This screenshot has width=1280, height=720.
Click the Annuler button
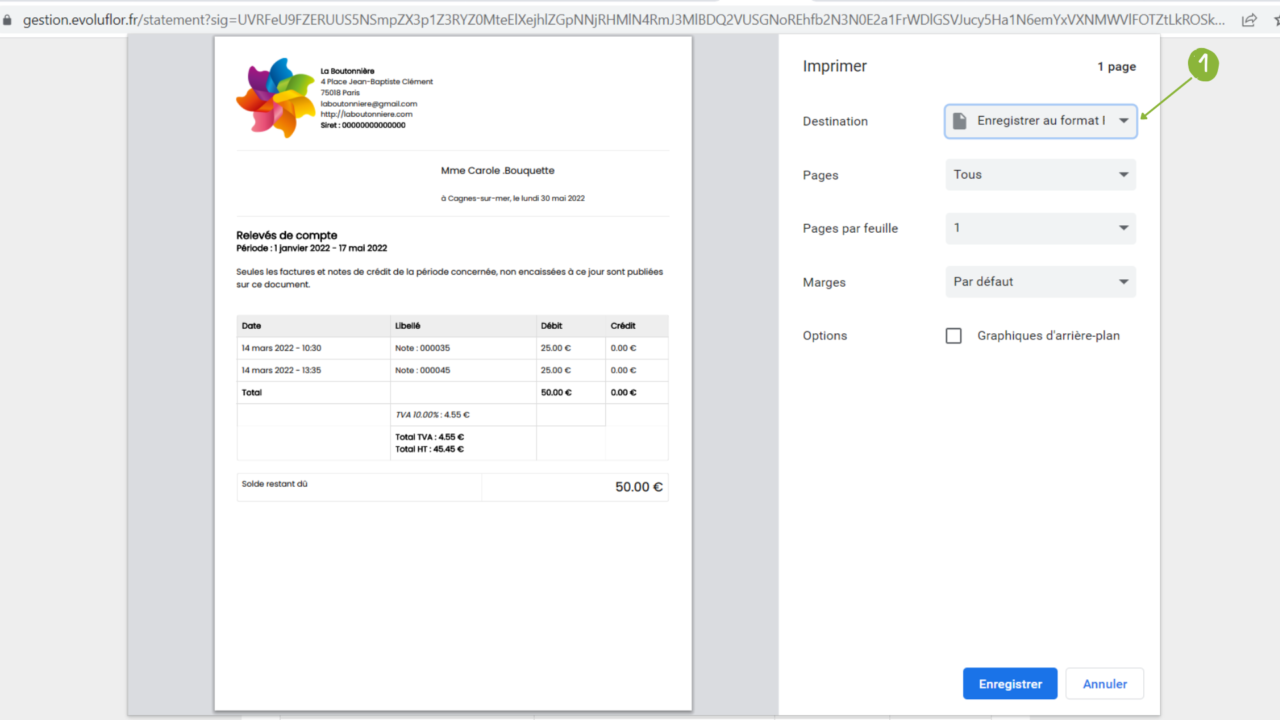tap(1104, 683)
